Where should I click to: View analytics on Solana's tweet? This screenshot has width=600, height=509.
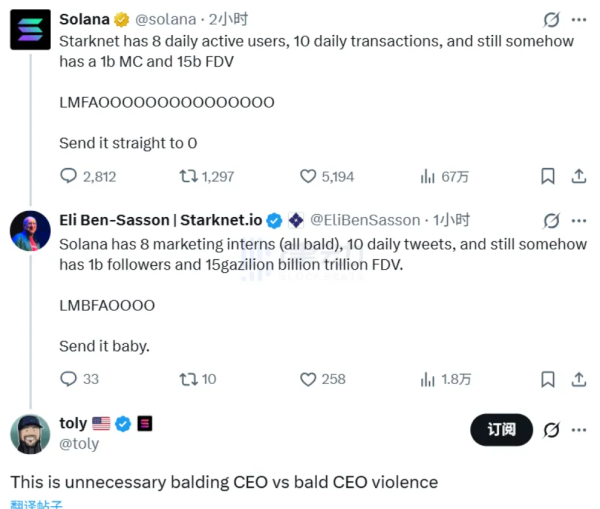point(427,176)
